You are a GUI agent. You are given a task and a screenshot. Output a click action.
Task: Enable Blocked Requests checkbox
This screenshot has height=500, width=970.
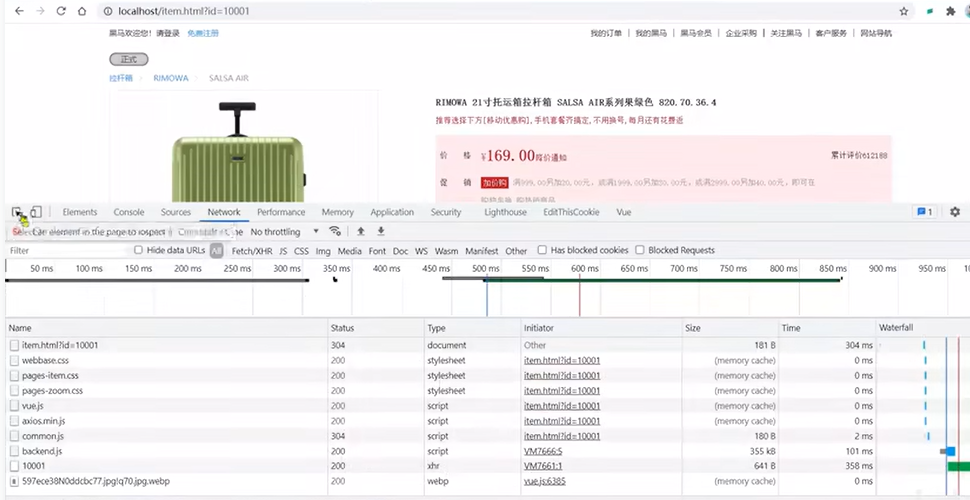[x=640, y=250]
